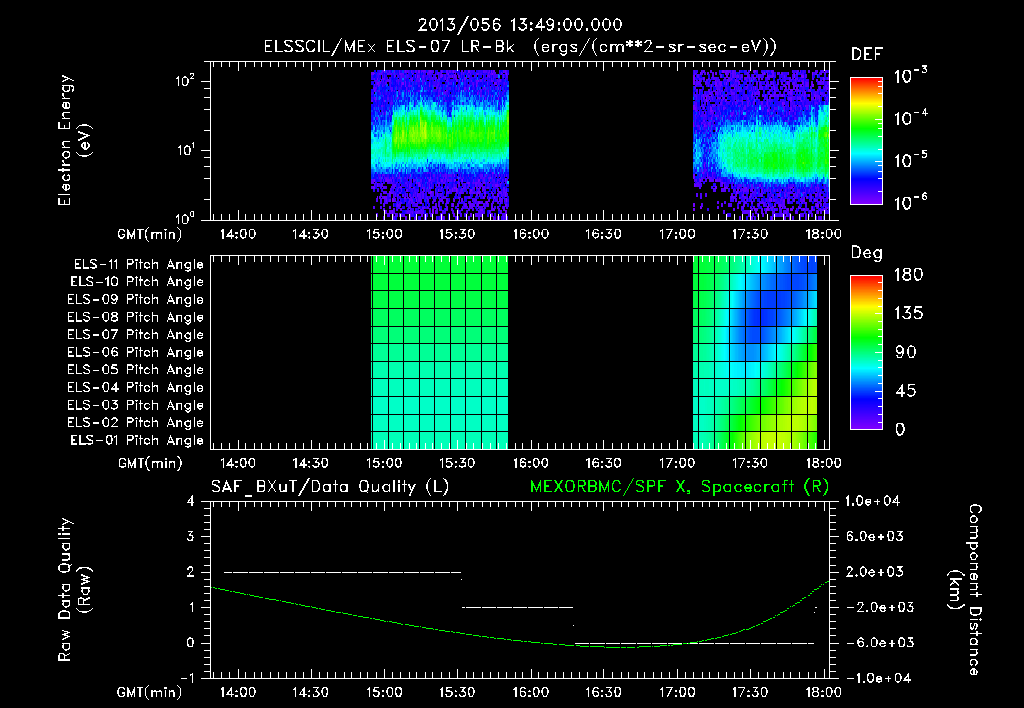Click the 6.0e+03 right axis value
This screenshot has height=708, width=1024.
(x=875, y=536)
